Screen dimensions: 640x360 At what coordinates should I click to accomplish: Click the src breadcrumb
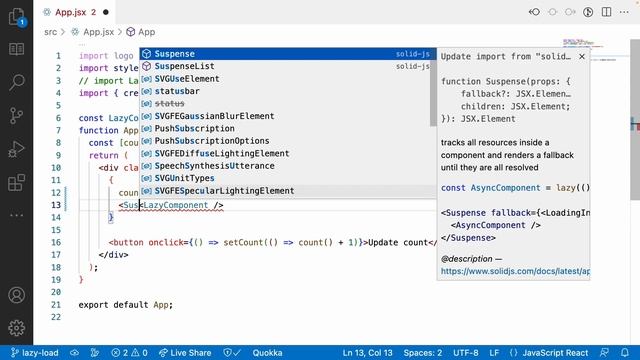51,32
